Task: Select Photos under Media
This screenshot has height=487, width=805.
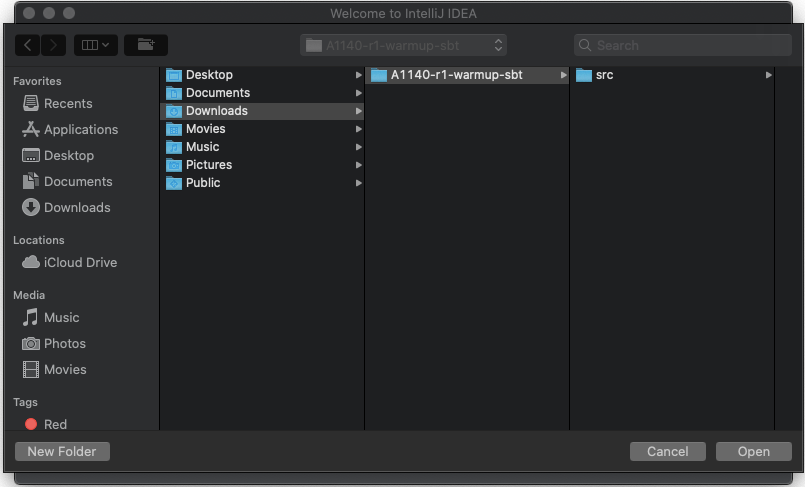Action: (x=64, y=343)
